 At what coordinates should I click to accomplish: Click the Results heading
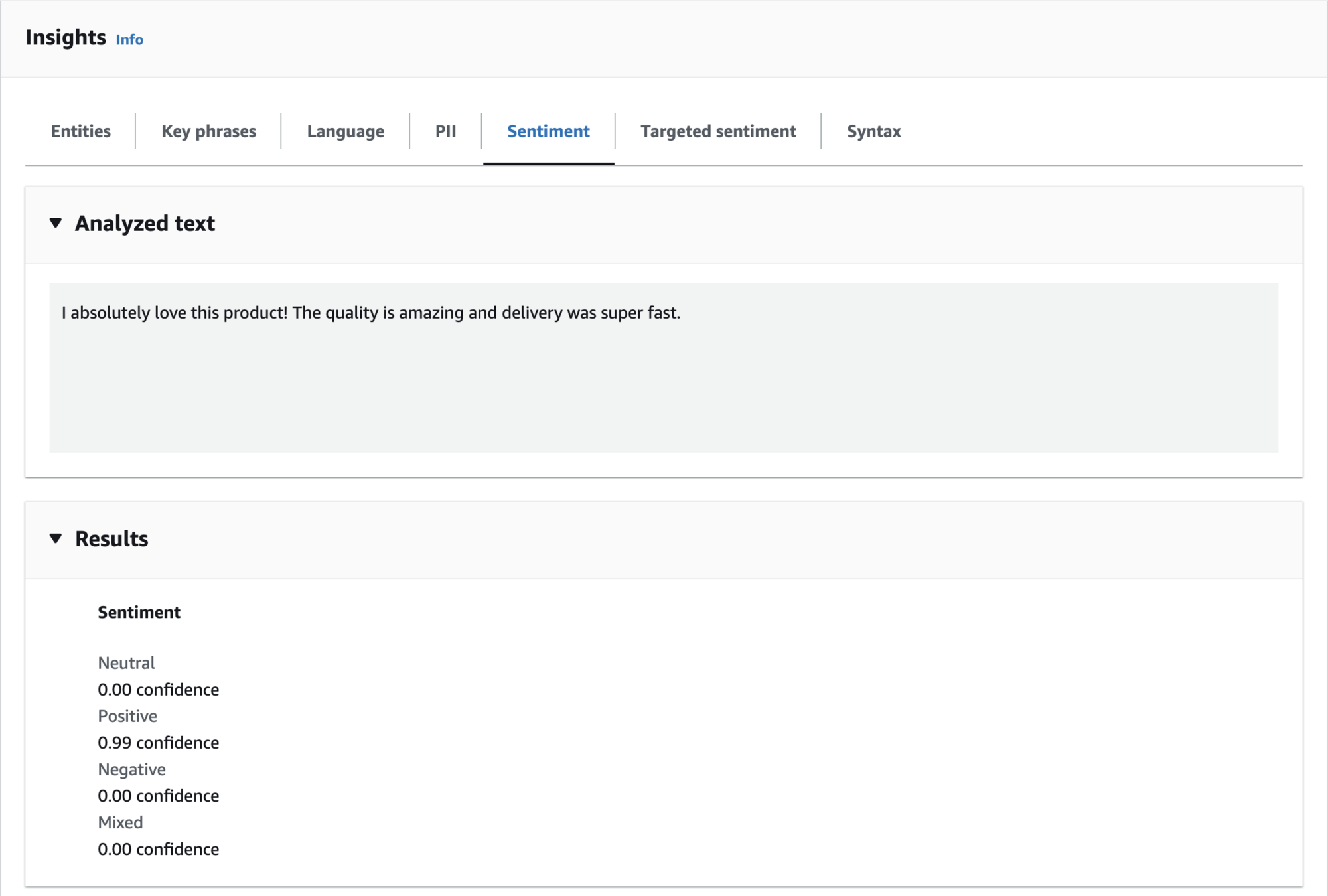(x=111, y=539)
